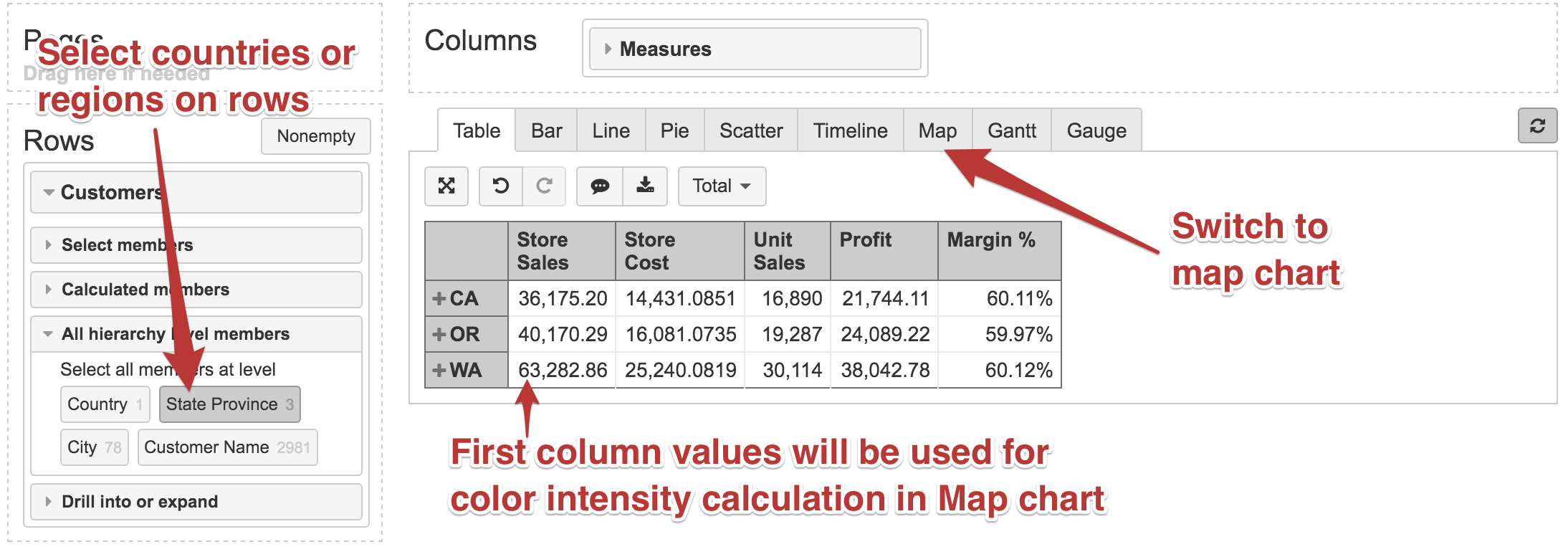Click the fullscreen expand icon
This screenshot has width=1568, height=552.
pyautogui.click(x=446, y=186)
